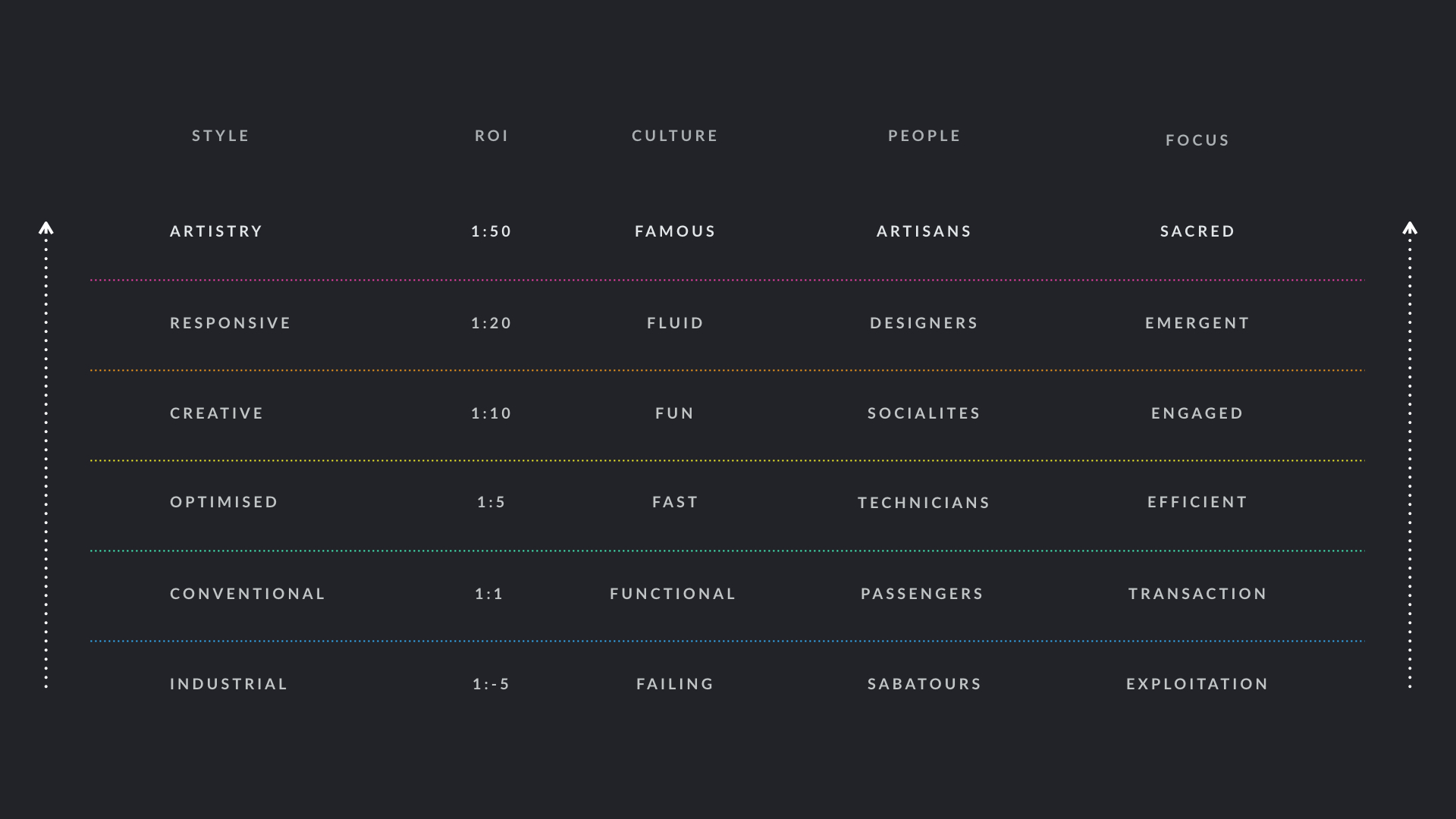Click the EMERGENT focus cell
The height and width of the screenshot is (819, 1456).
(x=1197, y=323)
